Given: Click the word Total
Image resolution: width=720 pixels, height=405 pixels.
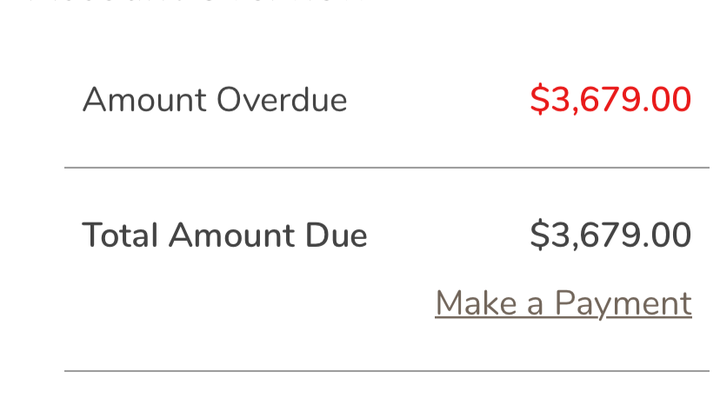Looking at the screenshot, I should click(120, 235).
